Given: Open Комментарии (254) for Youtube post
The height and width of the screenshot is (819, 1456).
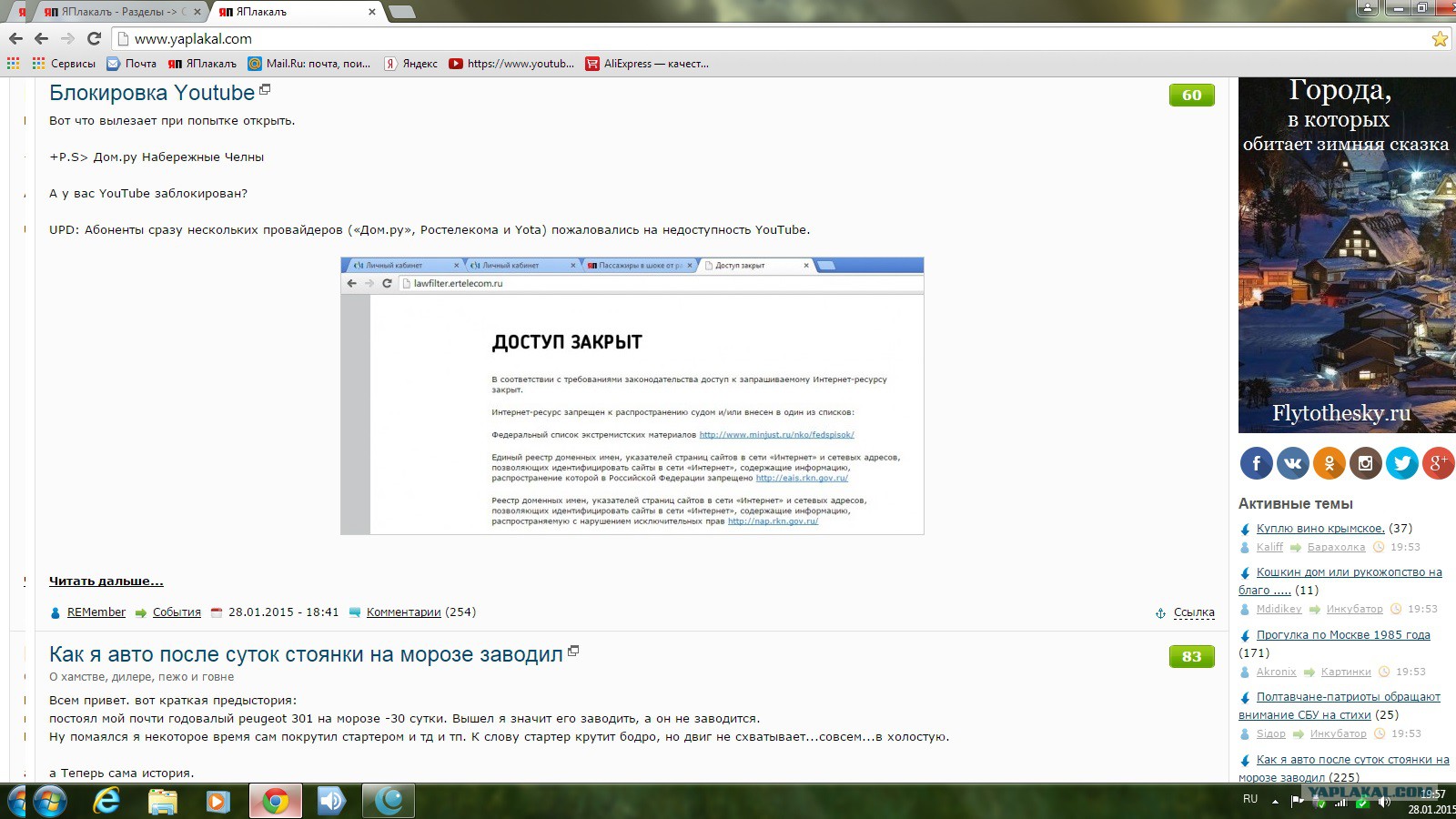Looking at the screenshot, I should coord(404,612).
